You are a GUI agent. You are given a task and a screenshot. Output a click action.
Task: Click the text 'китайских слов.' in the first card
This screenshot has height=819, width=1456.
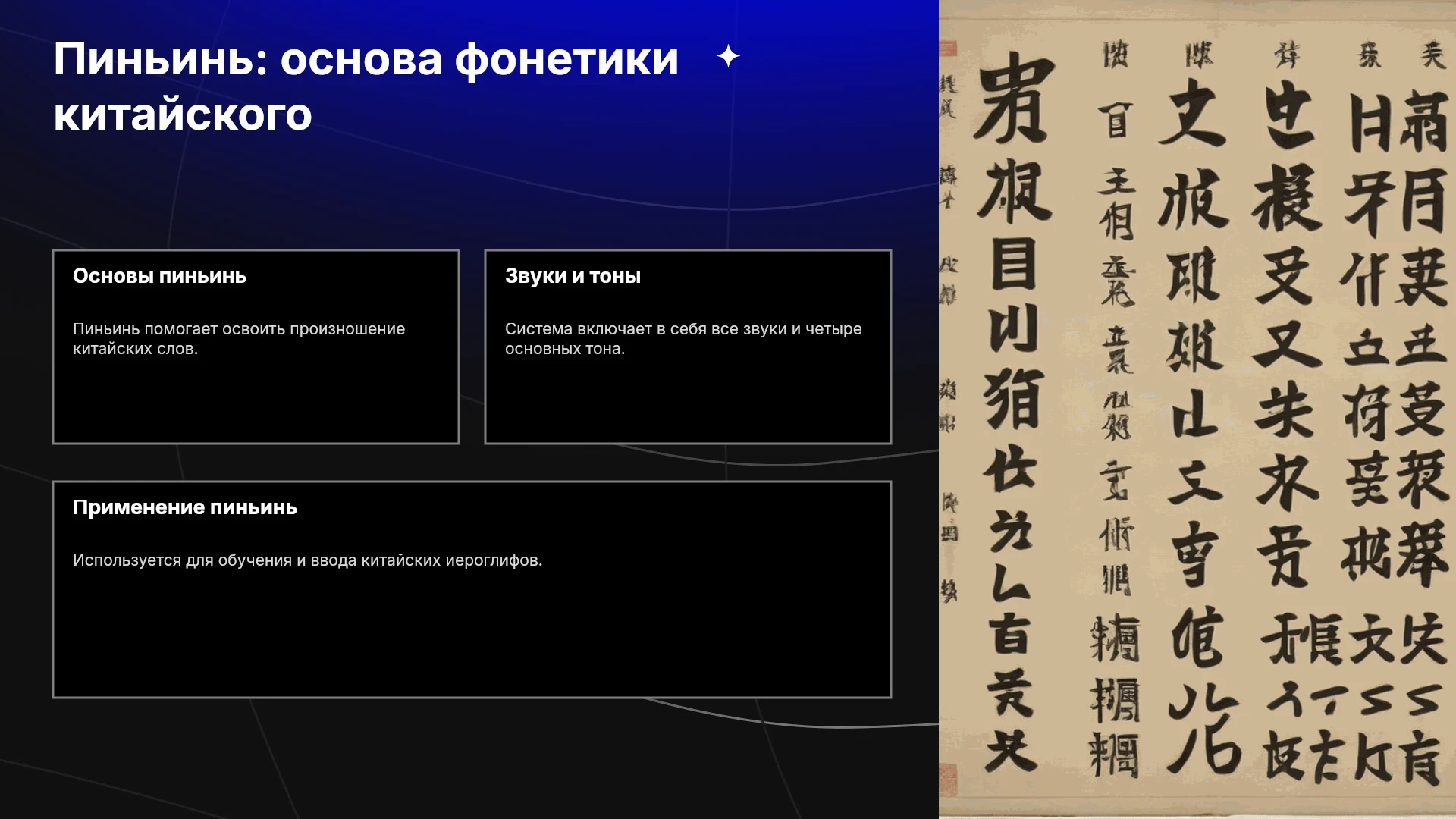(135, 349)
